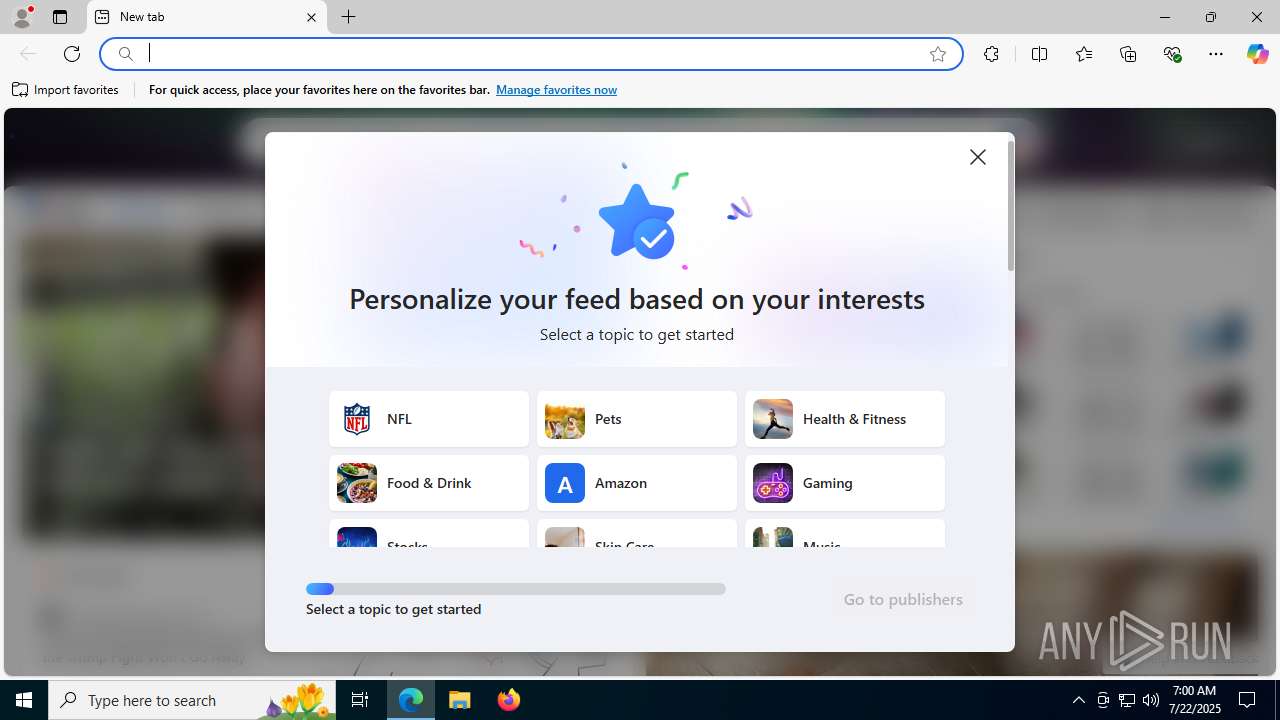Select the Gaming topic
Screen dimensions: 1280x720
tap(845, 483)
